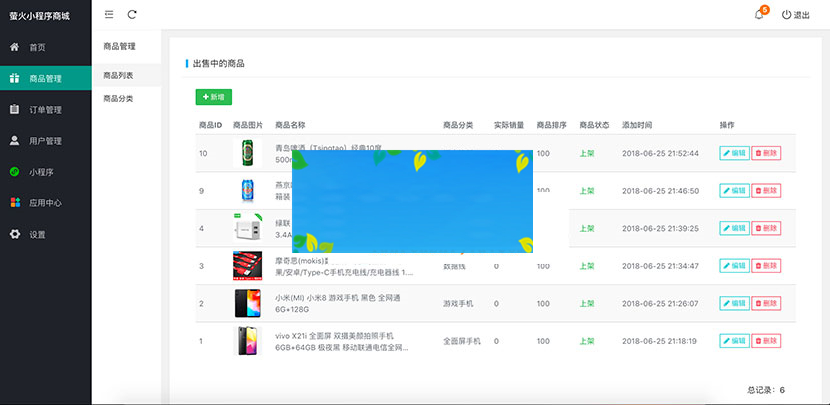Click 上架 status of product ID 4
Viewport: 830px width, 405px height.
click(x=587, y=228)
